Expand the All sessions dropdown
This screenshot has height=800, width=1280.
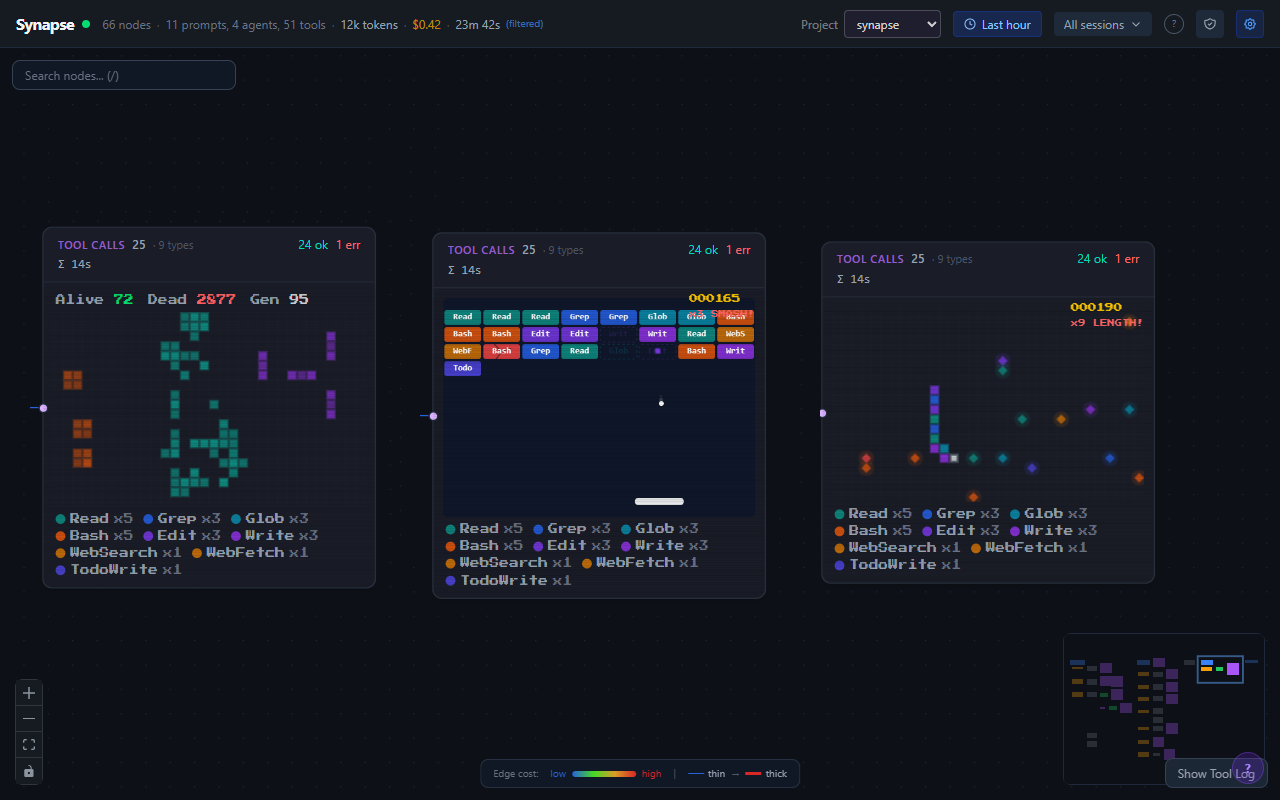coord(1102,24)
